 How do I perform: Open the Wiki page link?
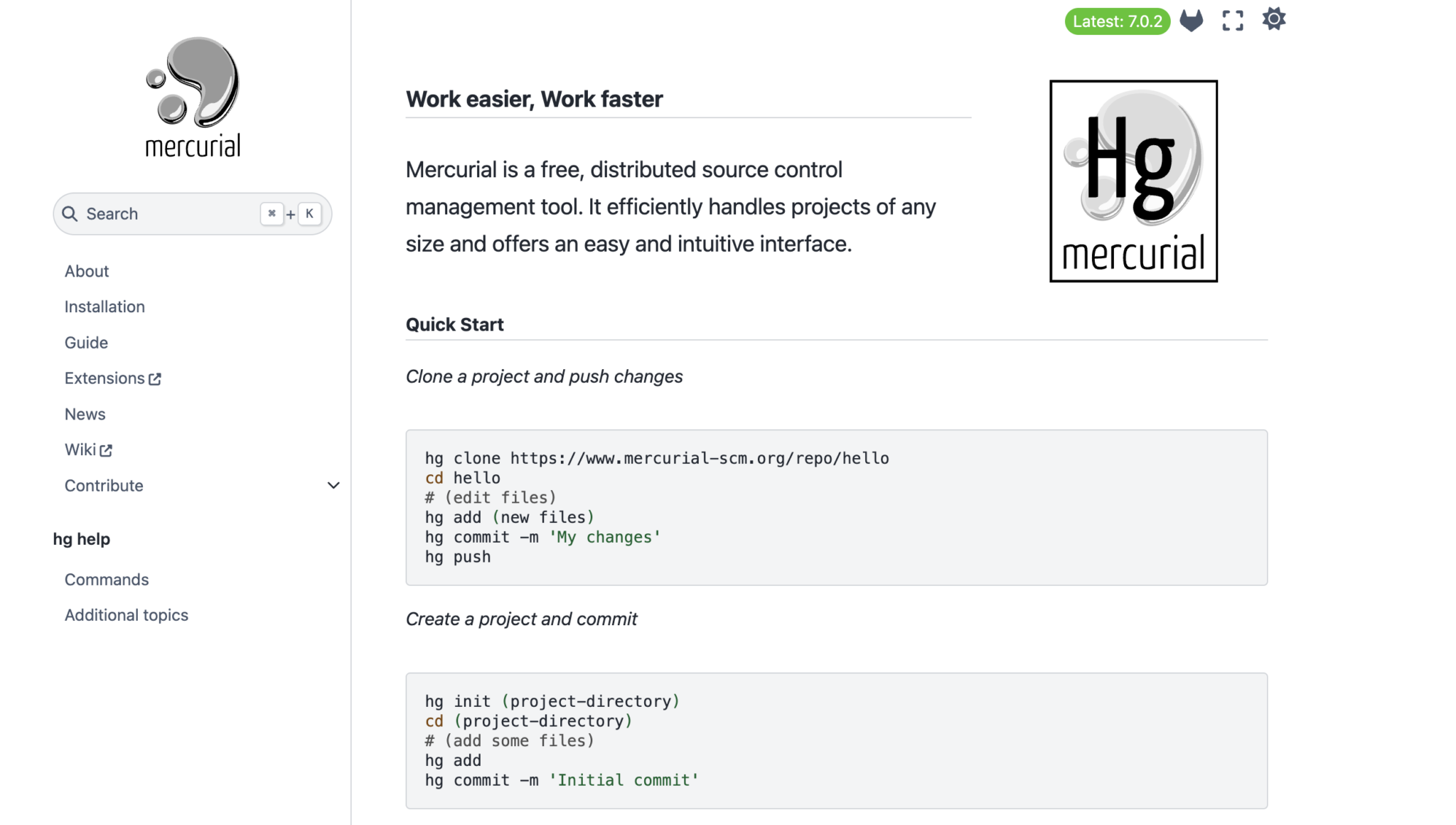79,449
